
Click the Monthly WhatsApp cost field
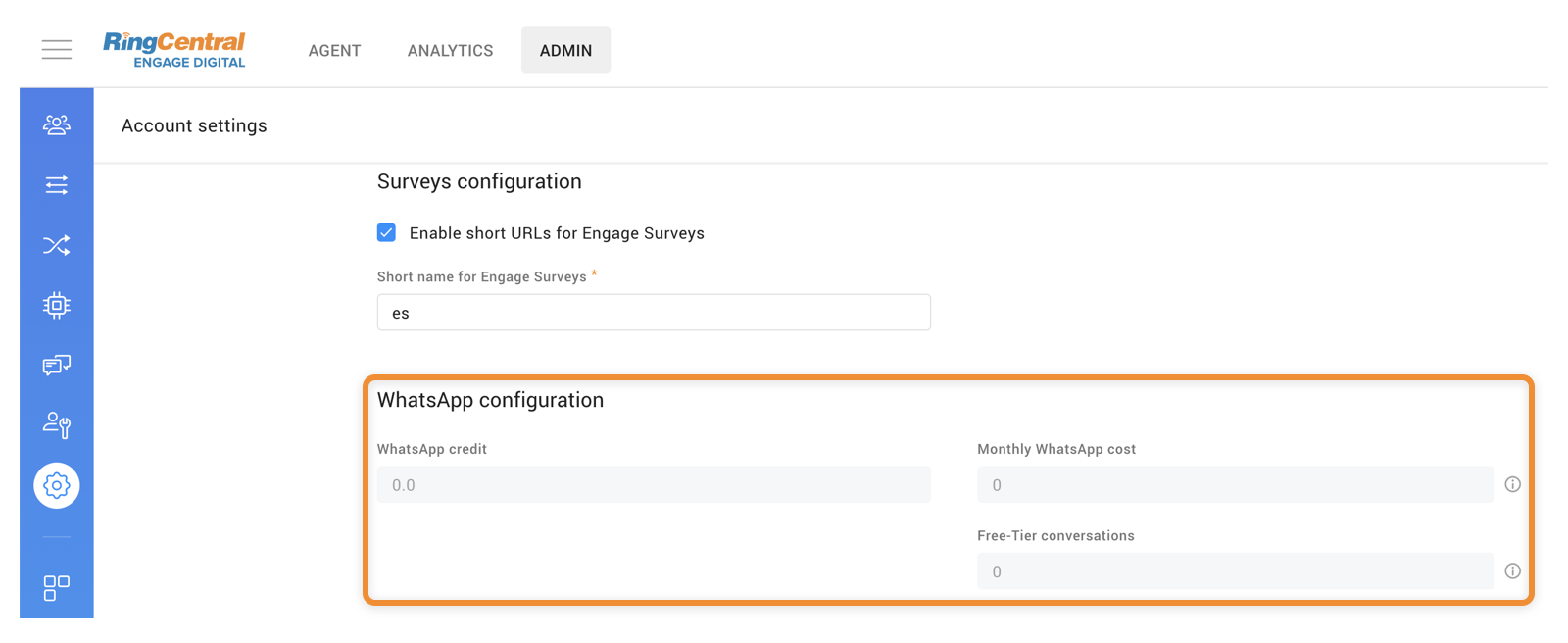[1235, 485]
